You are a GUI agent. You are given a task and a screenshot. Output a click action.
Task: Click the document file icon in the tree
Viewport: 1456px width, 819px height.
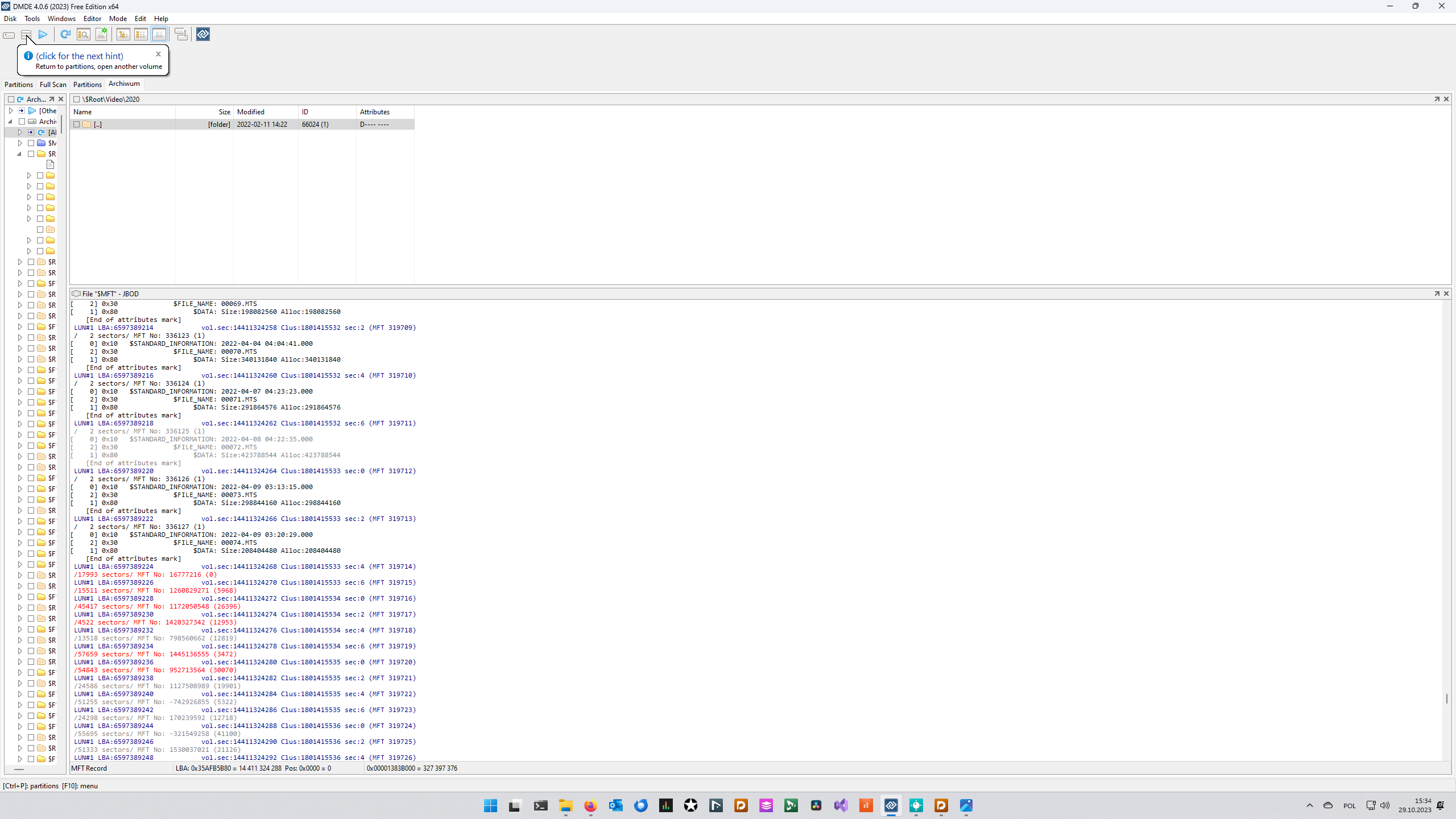(50, 164)
